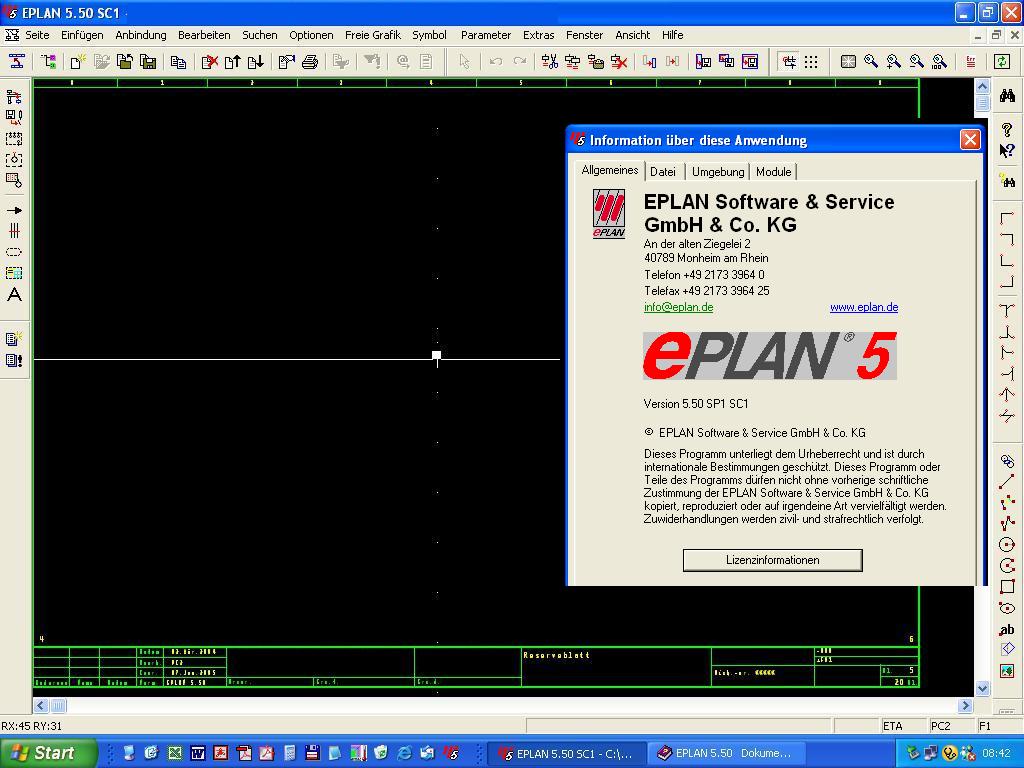Image resolution: width=1024 pixels, height=768 pixels.
Task: Click the cut symbol scissors icon
Action: click(x=550, y=62)
